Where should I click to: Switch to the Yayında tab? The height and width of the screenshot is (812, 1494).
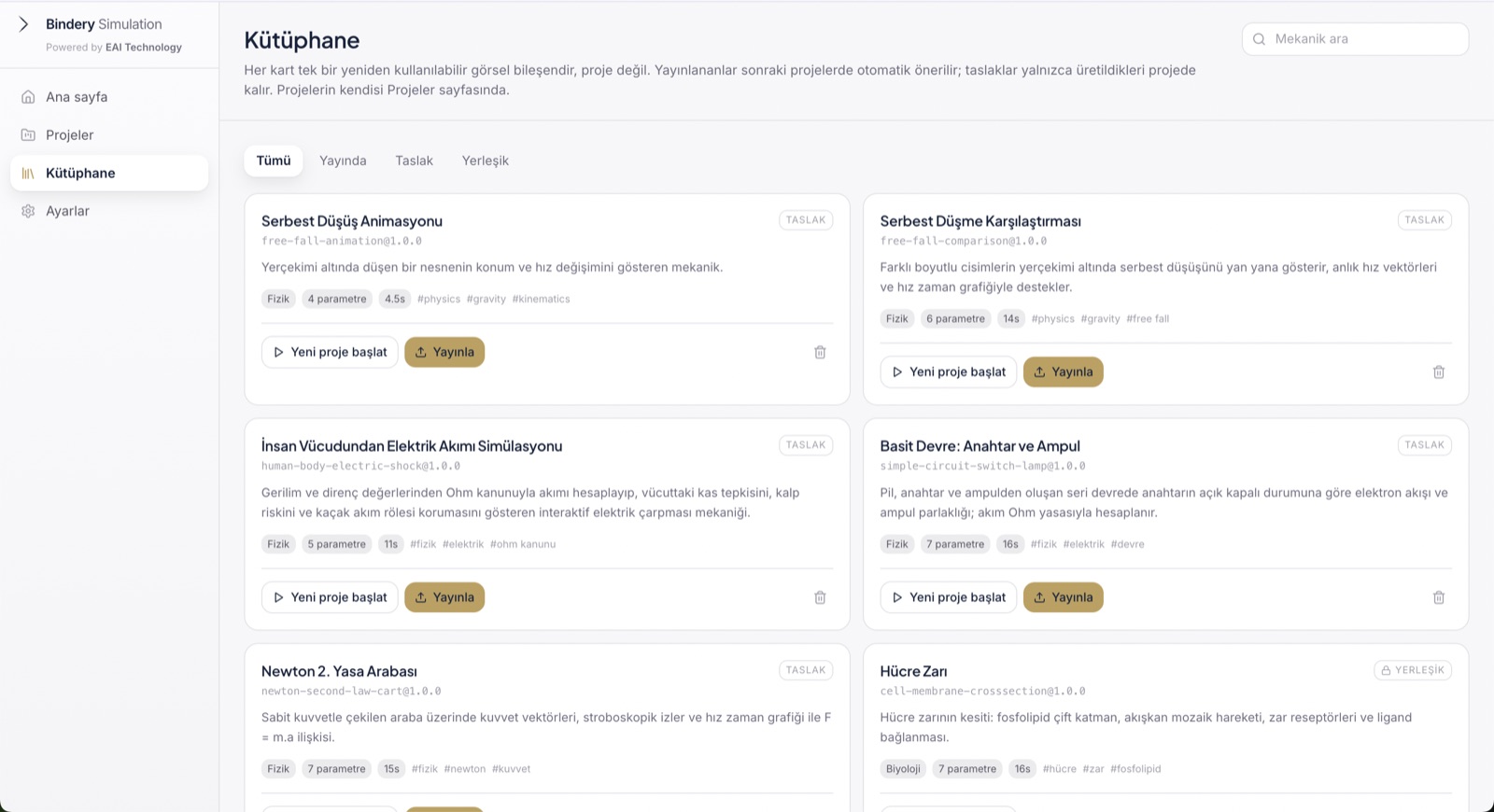pos(343,161)
